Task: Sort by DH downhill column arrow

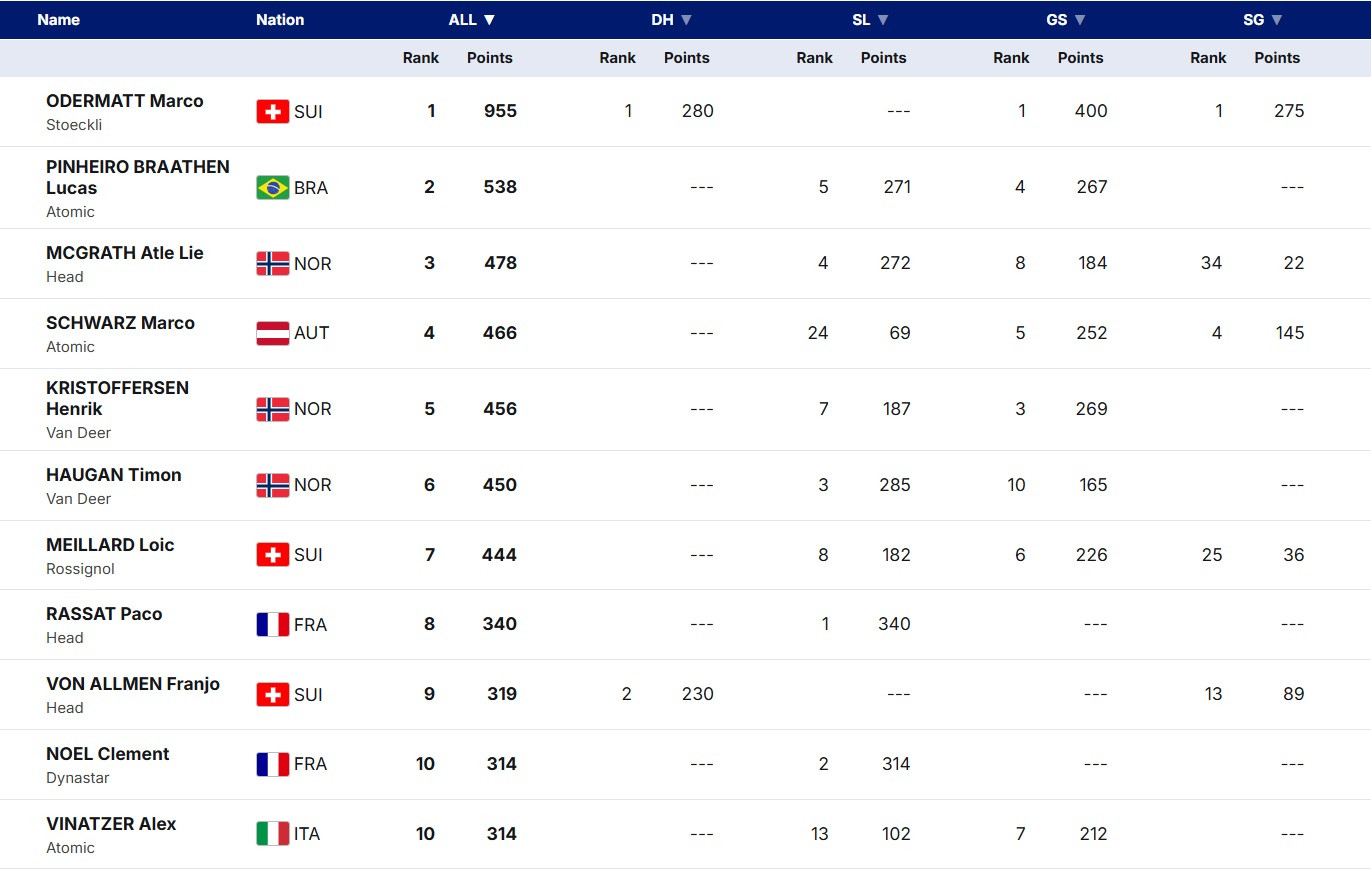Action: [686, 20]
